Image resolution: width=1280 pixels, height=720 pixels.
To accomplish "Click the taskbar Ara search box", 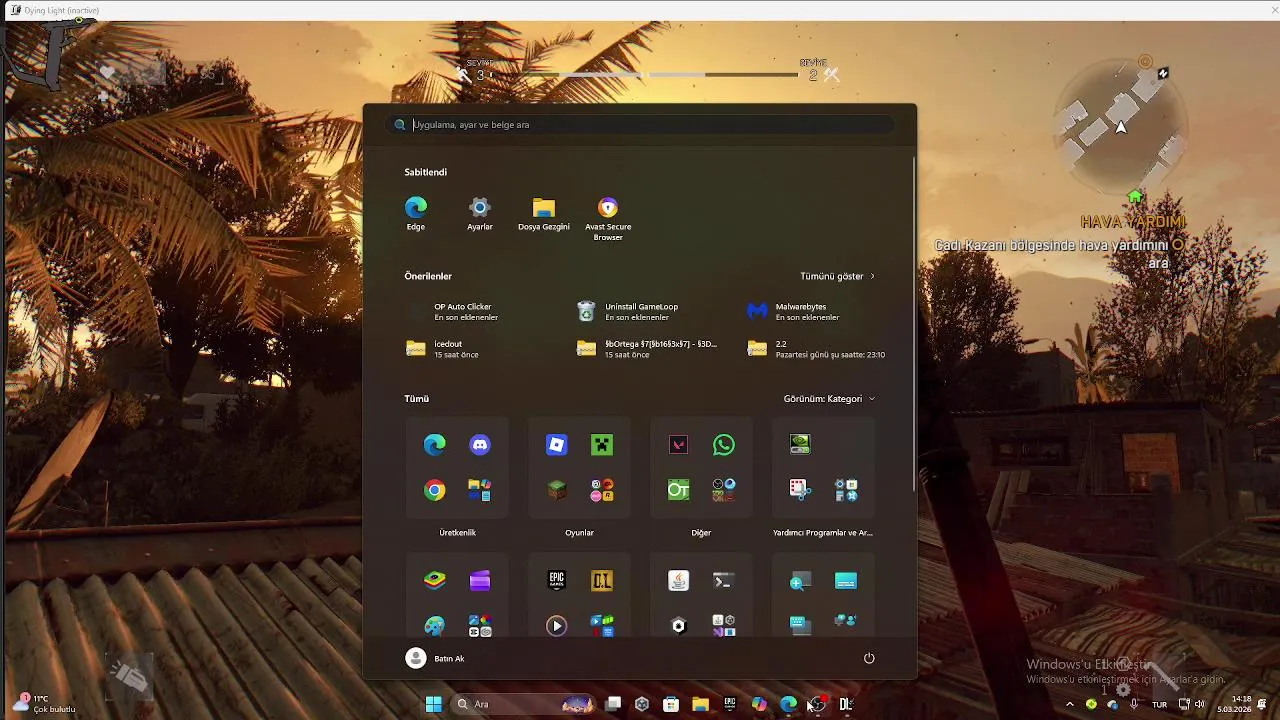I will pyautogui.click(x=525, y=704).
